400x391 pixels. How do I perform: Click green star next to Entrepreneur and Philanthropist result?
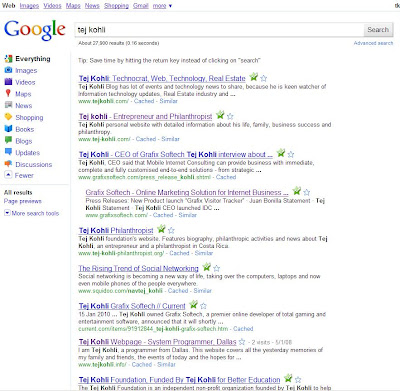tap(220, 115)
